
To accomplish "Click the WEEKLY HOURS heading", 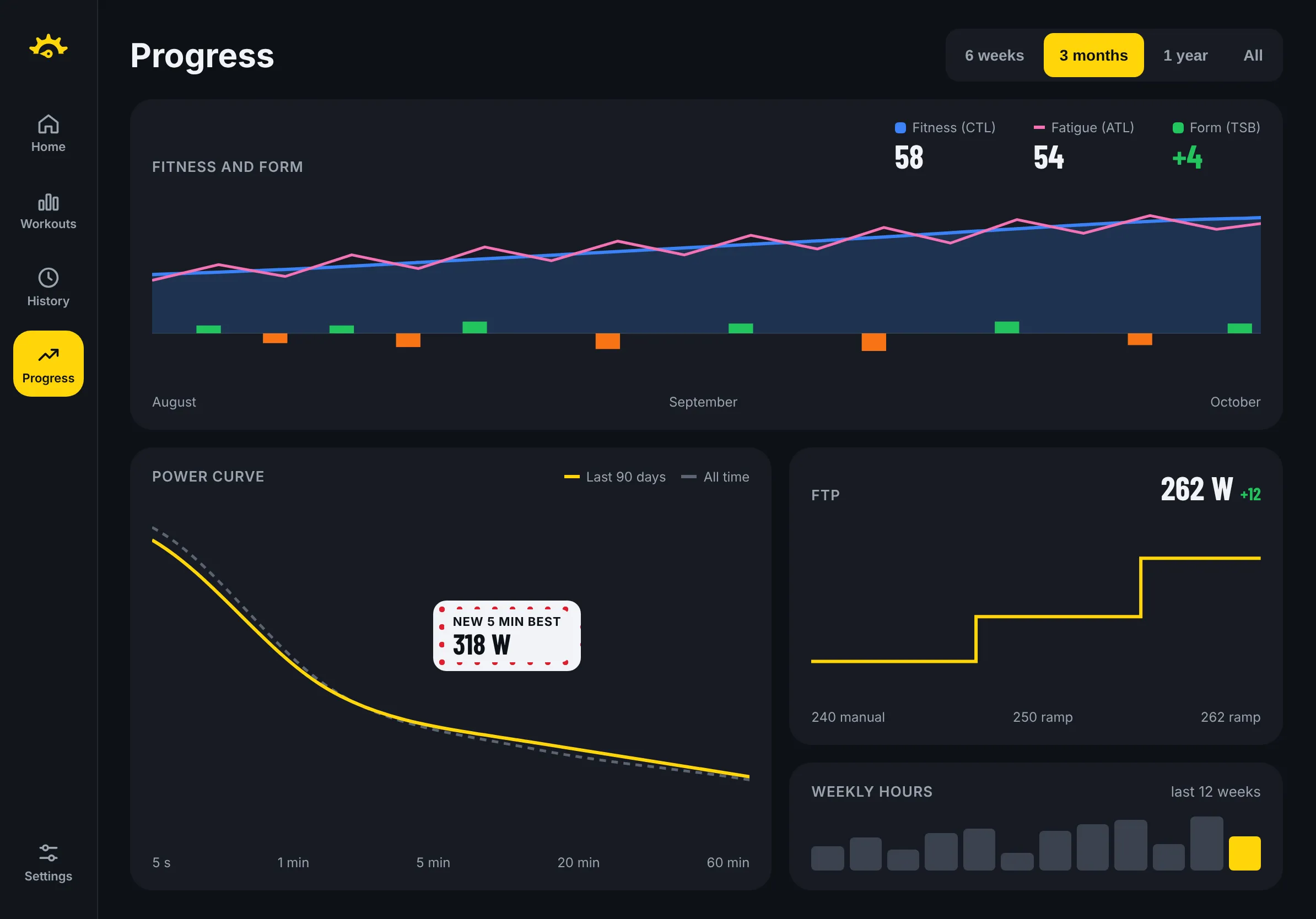I will (x=872, y=791).
